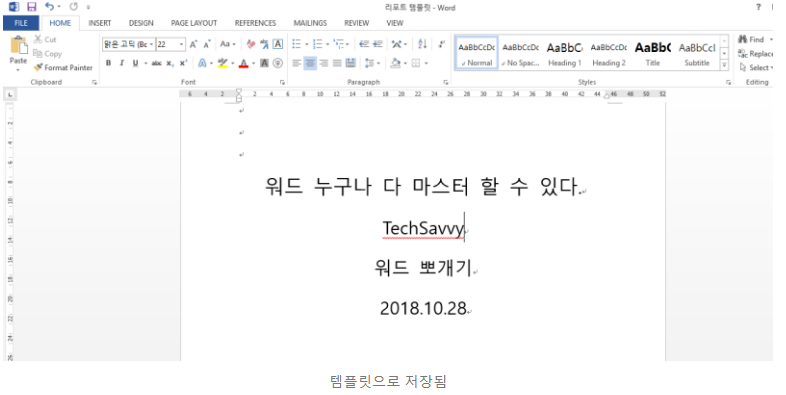Toggle Strikethrough formatting
Image resolution: width=786 pixels, height=395 pixels.
(156, 63)
